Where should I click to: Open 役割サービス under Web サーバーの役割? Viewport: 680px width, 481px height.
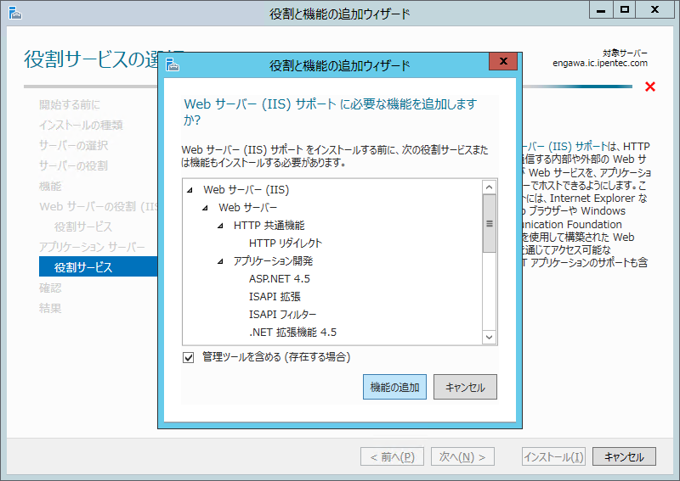[83, 227]
